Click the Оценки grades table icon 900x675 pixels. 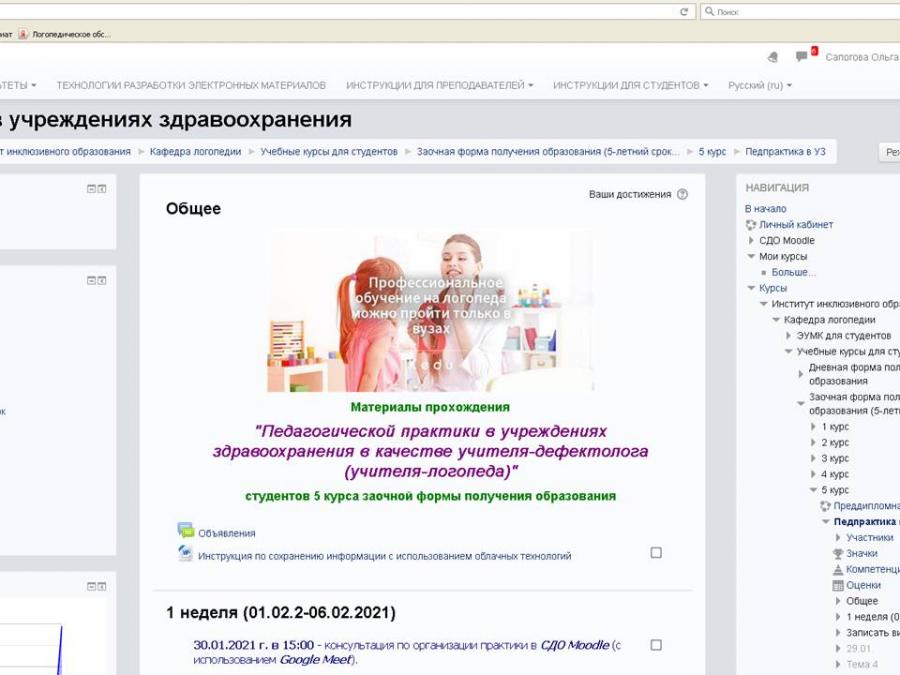pyautogui.click(x=838, y=585)
